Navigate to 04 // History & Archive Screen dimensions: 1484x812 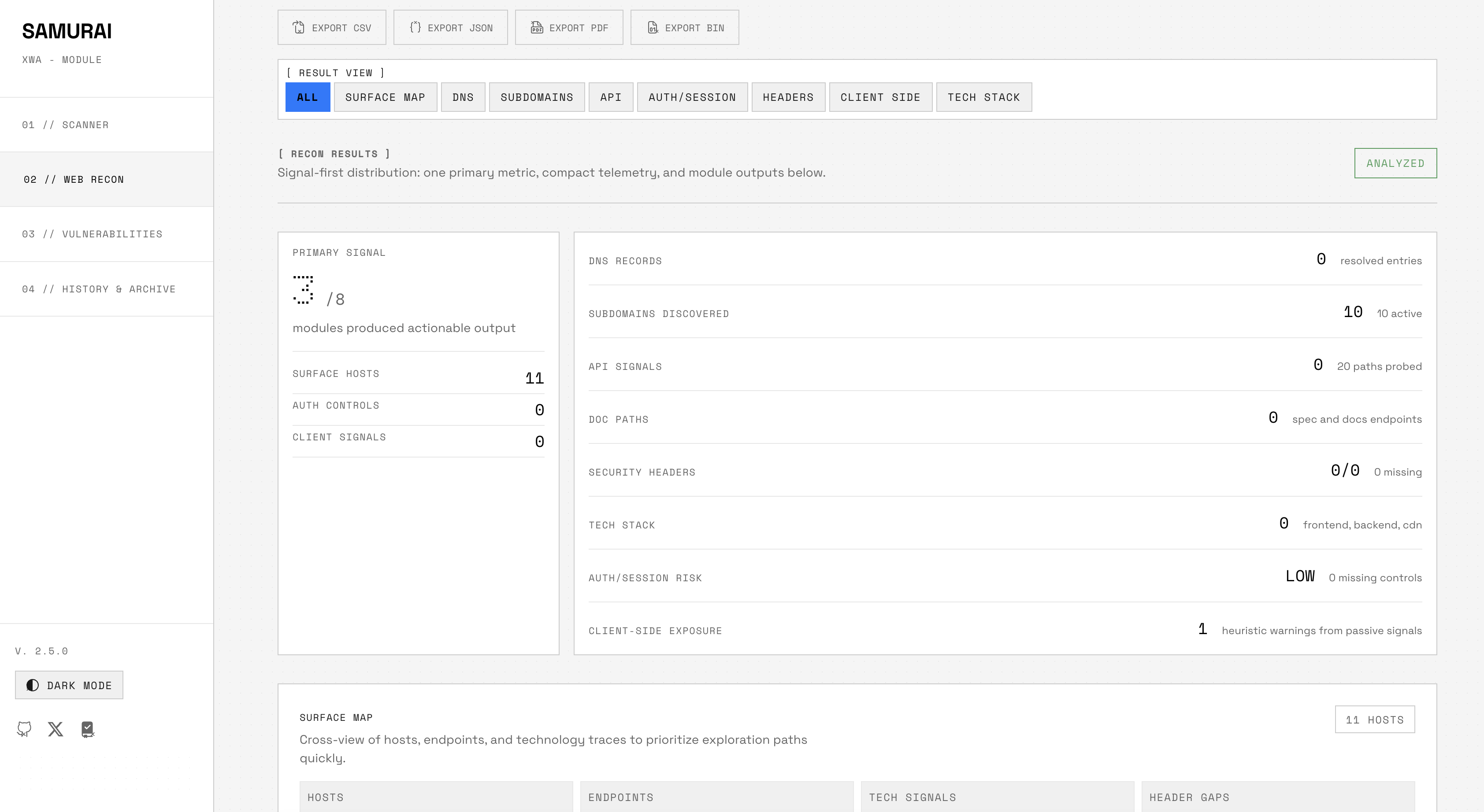click(x=107, y=289)
